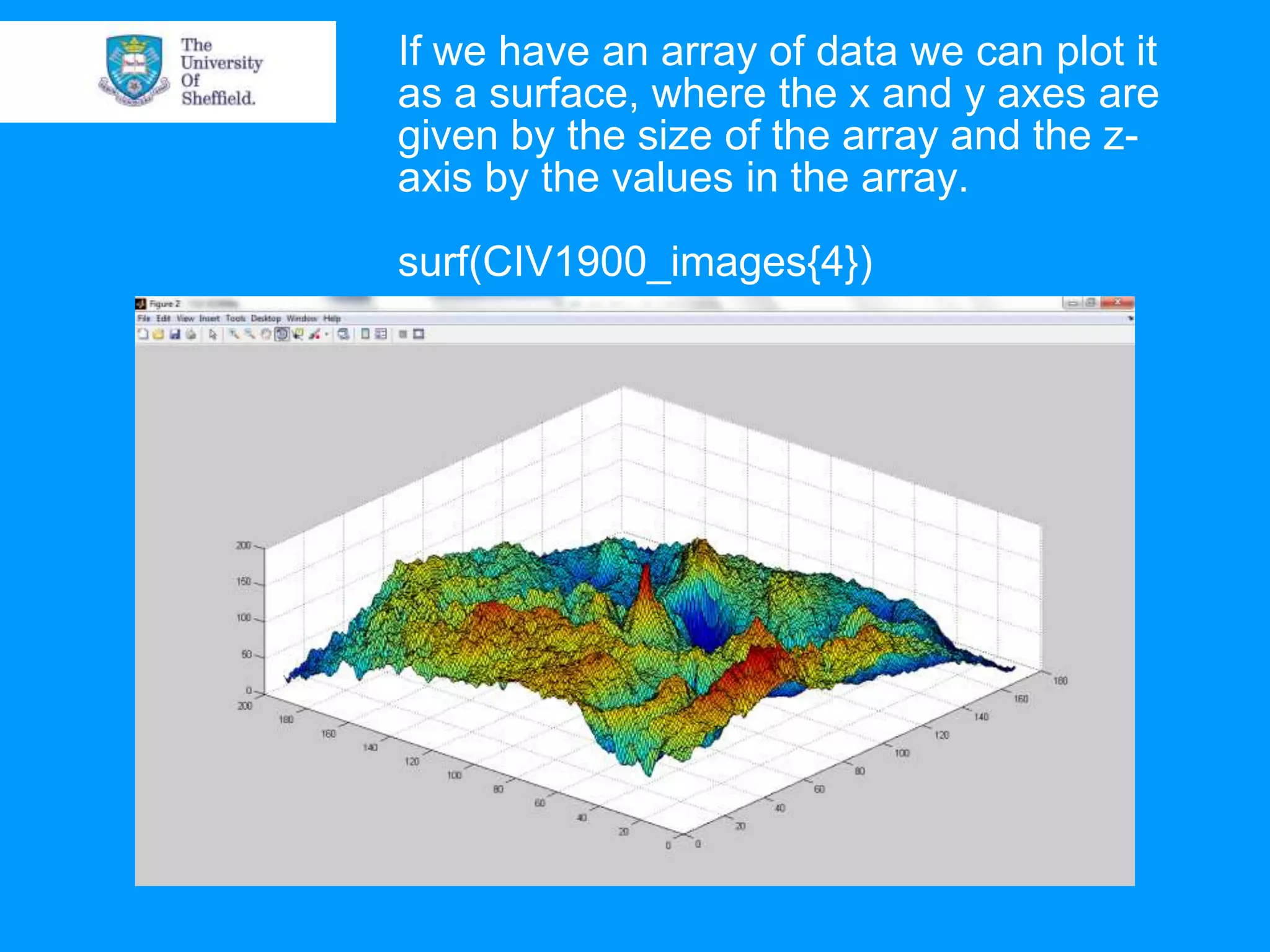Viewport: 1270px width, 952px height.
Task: Save the figure using the floppy disk icon
Action: tap(175, 334)
